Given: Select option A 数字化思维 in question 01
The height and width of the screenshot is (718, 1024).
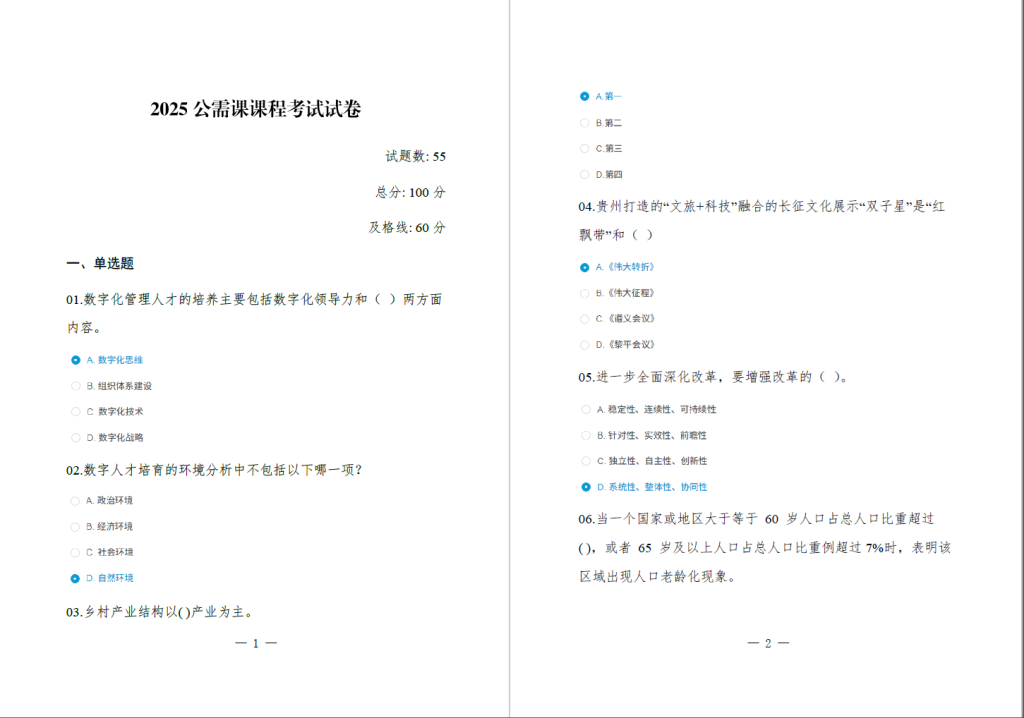Looking at the screenshot, I should click(x=76, y=360).
